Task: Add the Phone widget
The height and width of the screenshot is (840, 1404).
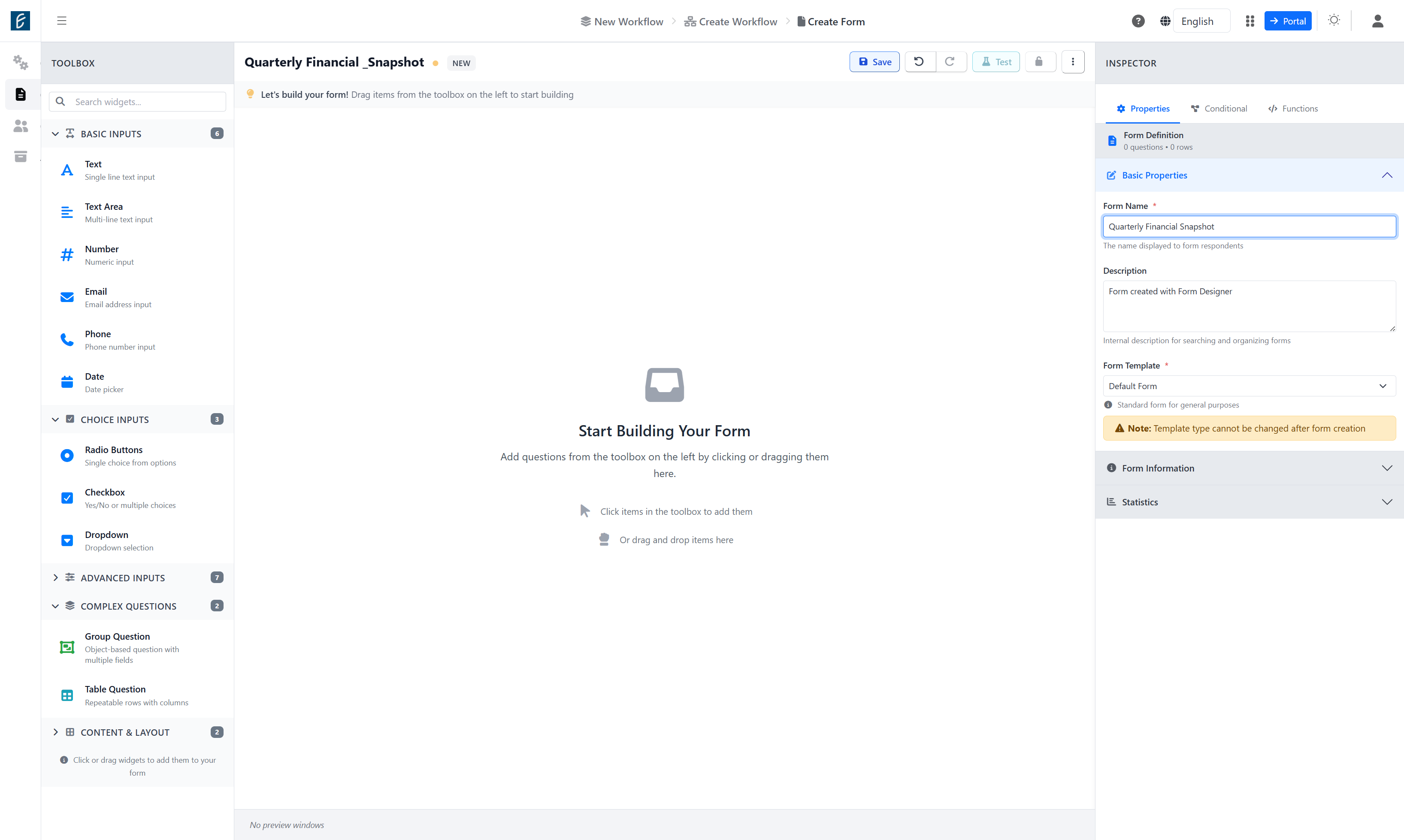Action: pyautogui.click(x=138, y=340)
